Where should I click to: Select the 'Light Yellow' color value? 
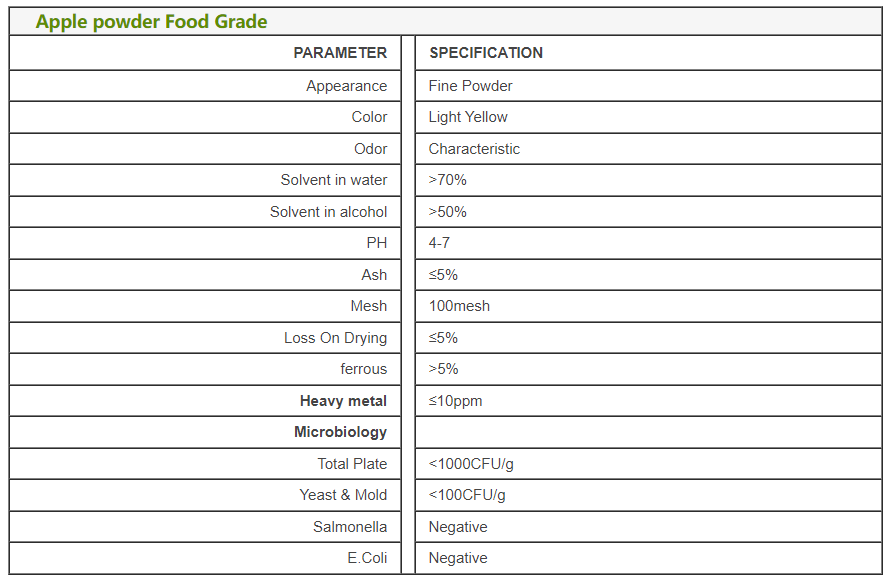468,117
